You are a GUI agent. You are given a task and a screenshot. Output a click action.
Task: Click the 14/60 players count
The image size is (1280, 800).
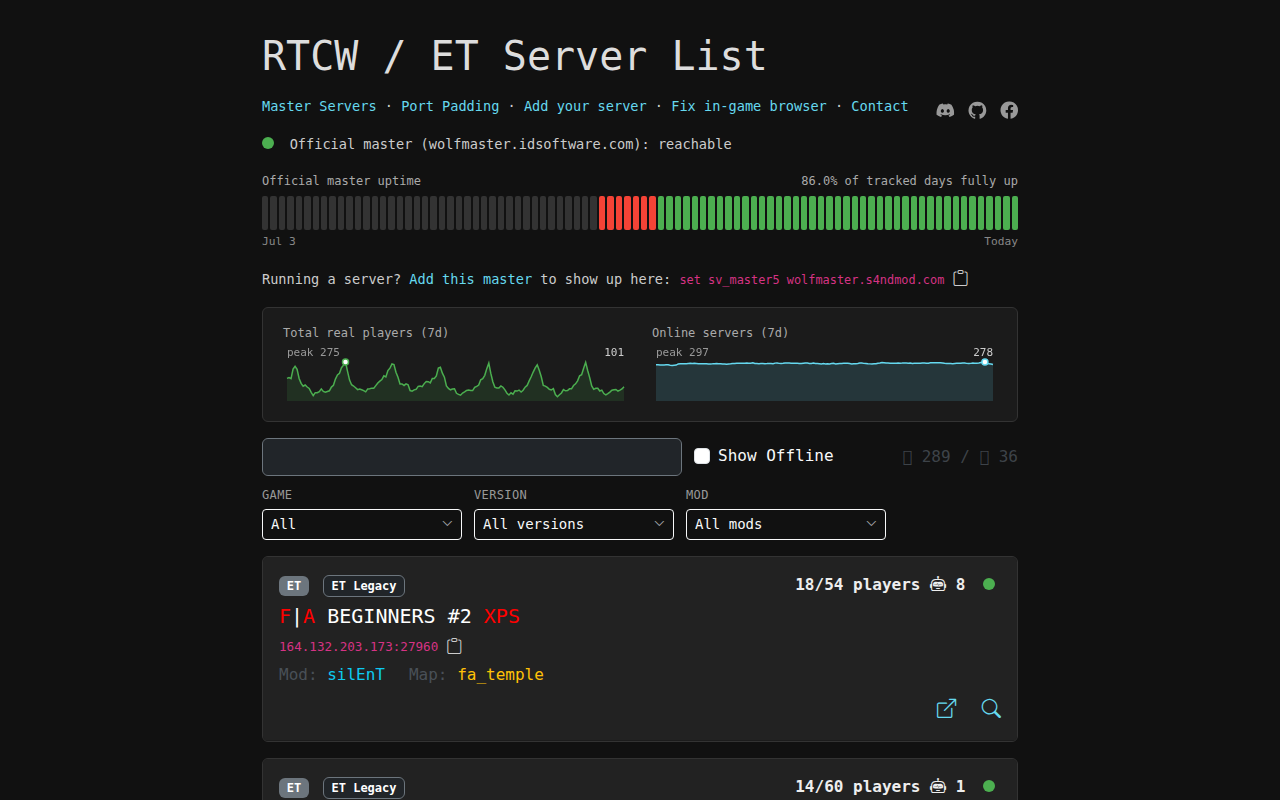857,786
